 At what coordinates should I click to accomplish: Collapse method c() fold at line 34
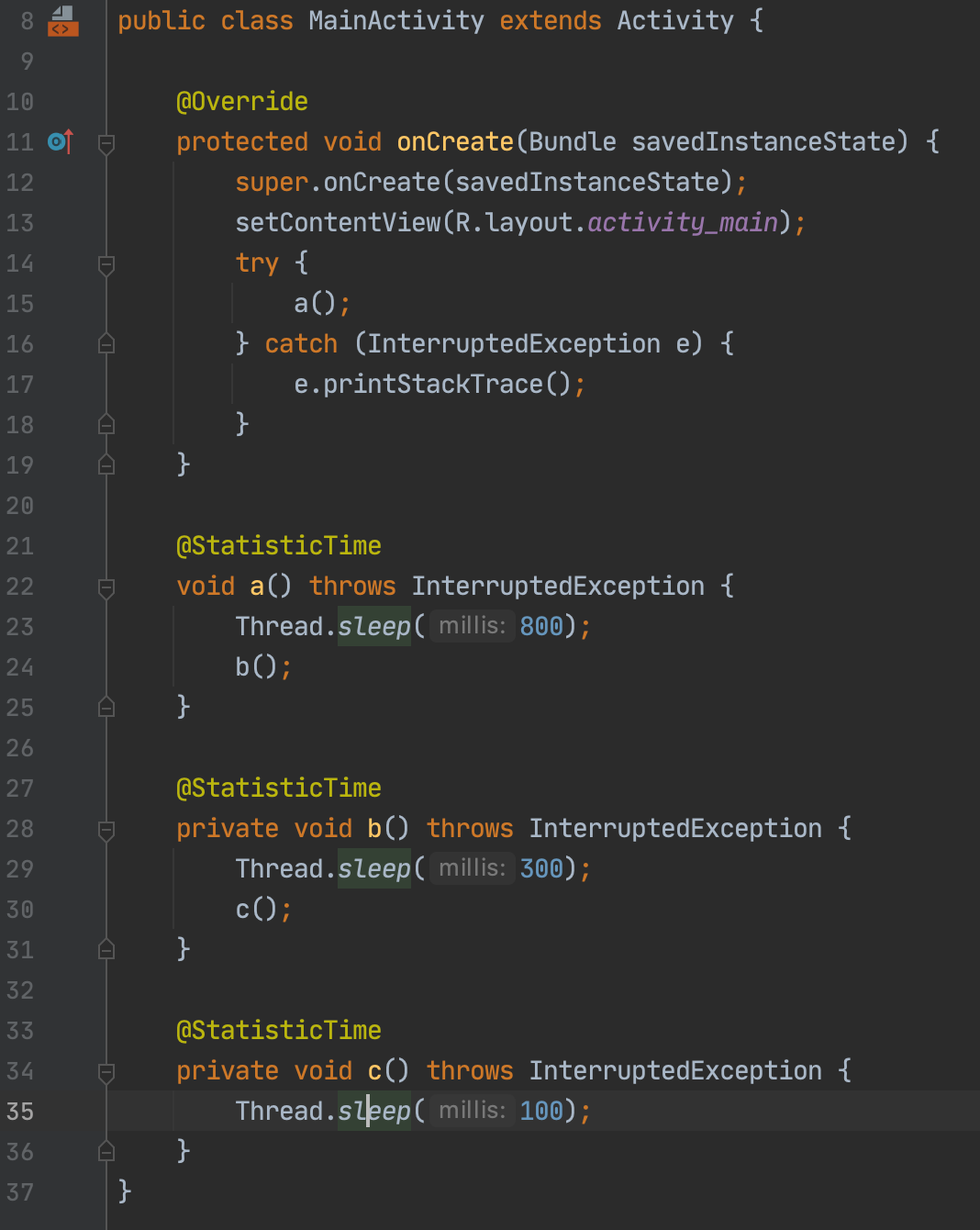(x=106, y=1072)
